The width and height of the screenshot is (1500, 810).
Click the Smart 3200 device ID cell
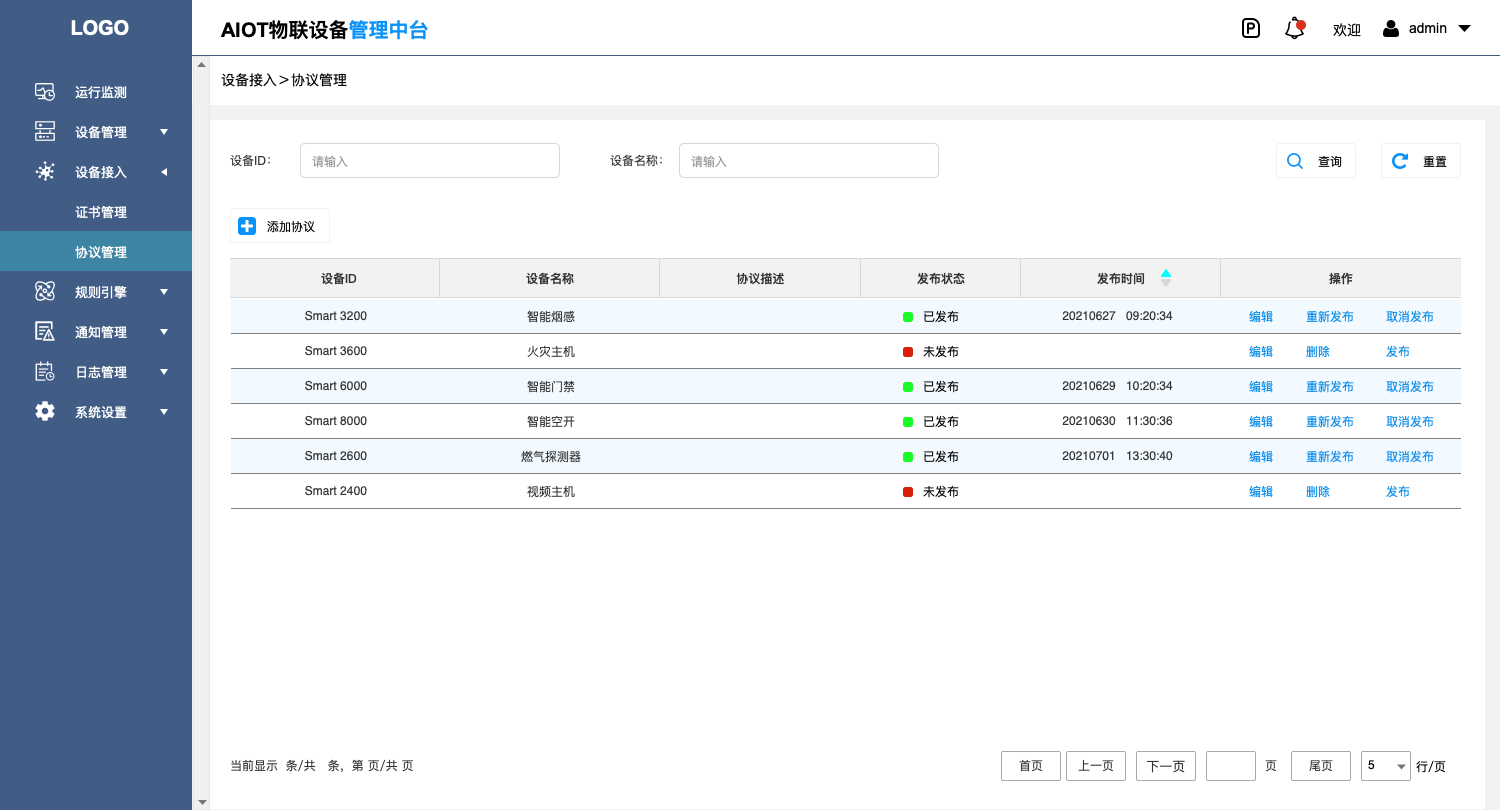coord(336,316)
